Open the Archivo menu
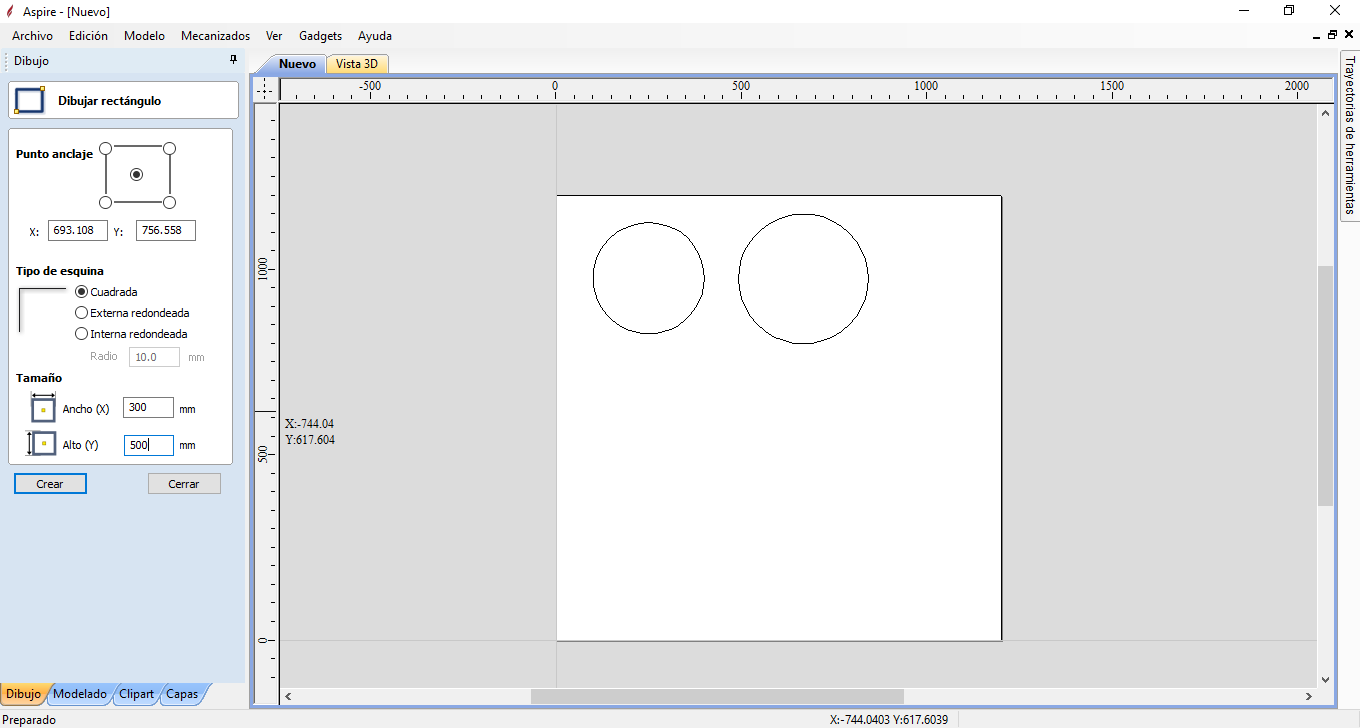The width and height of the screenshot is (1360, 728). [x=32, y=35]
